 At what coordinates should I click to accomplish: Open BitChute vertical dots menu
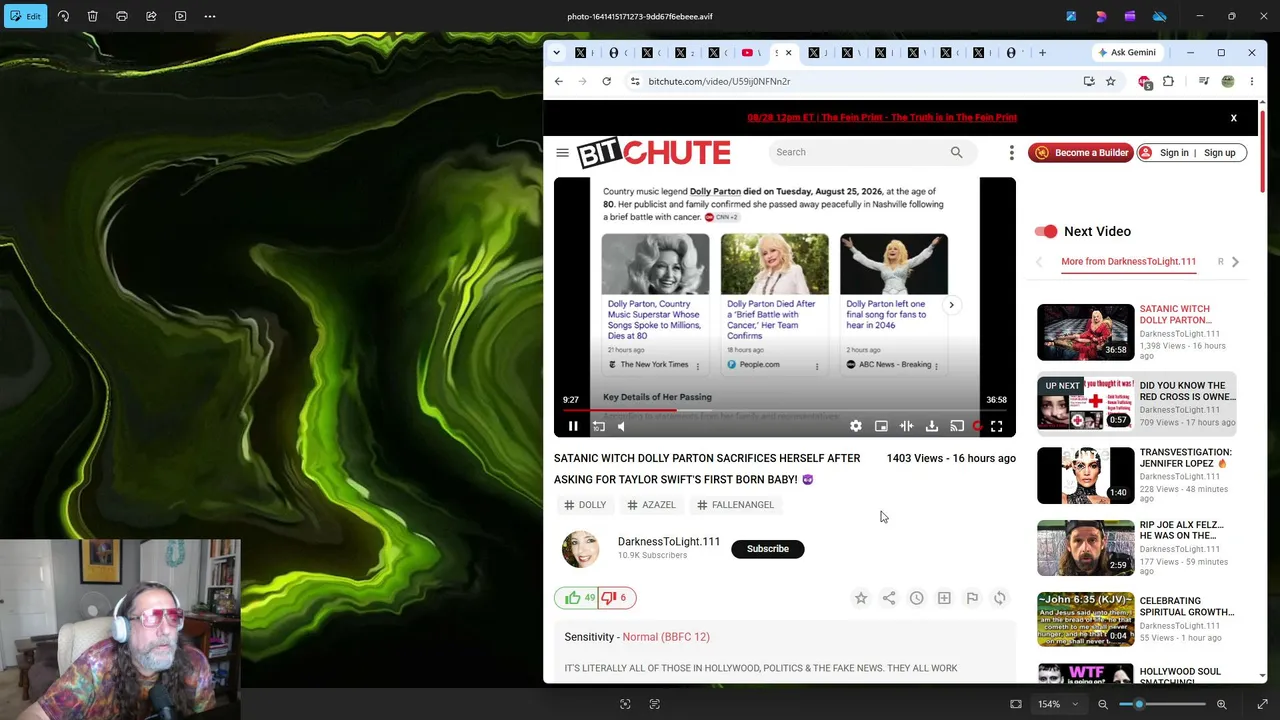[1012, 153]
